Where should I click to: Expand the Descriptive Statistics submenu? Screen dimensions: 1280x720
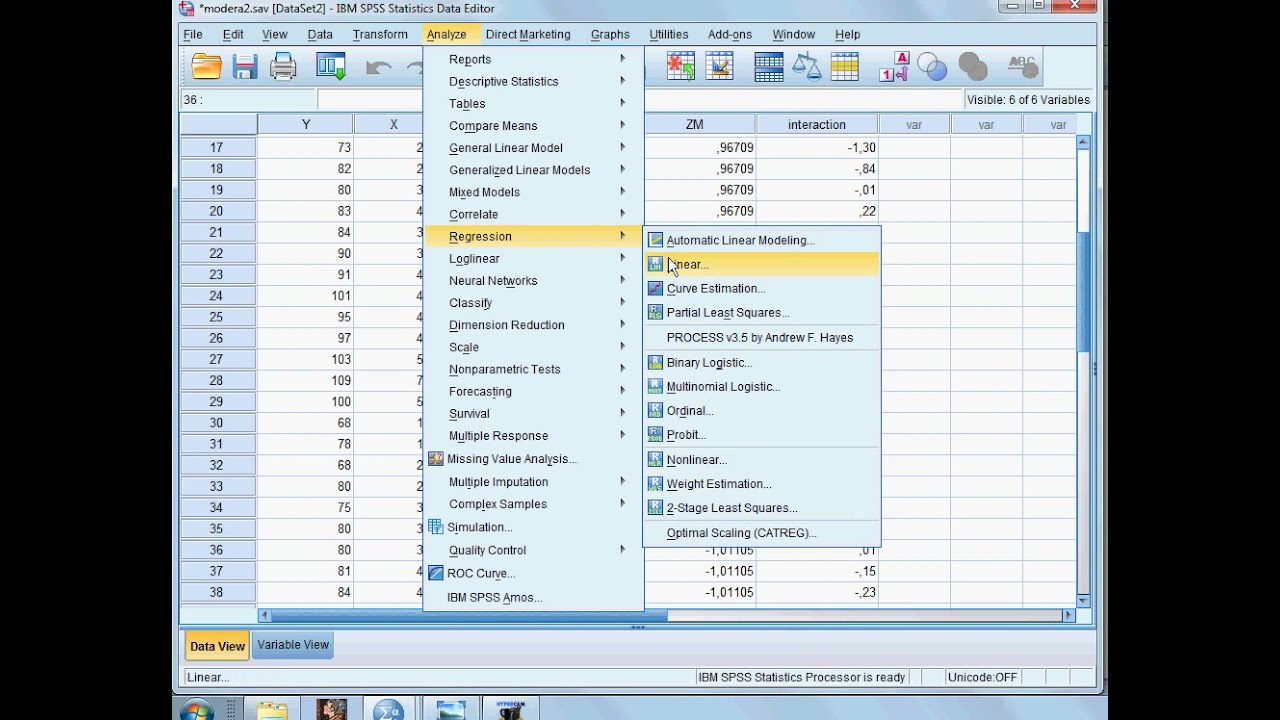[532, 81]
